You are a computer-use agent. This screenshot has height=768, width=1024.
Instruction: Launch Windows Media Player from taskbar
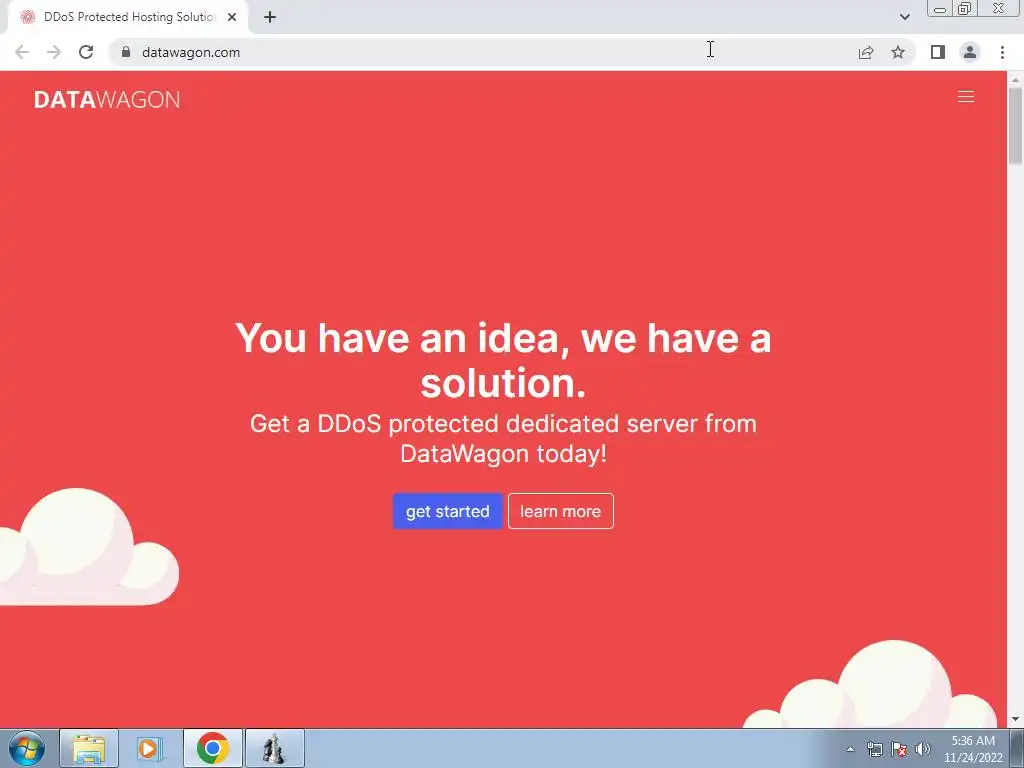click(x=149, y=748)
